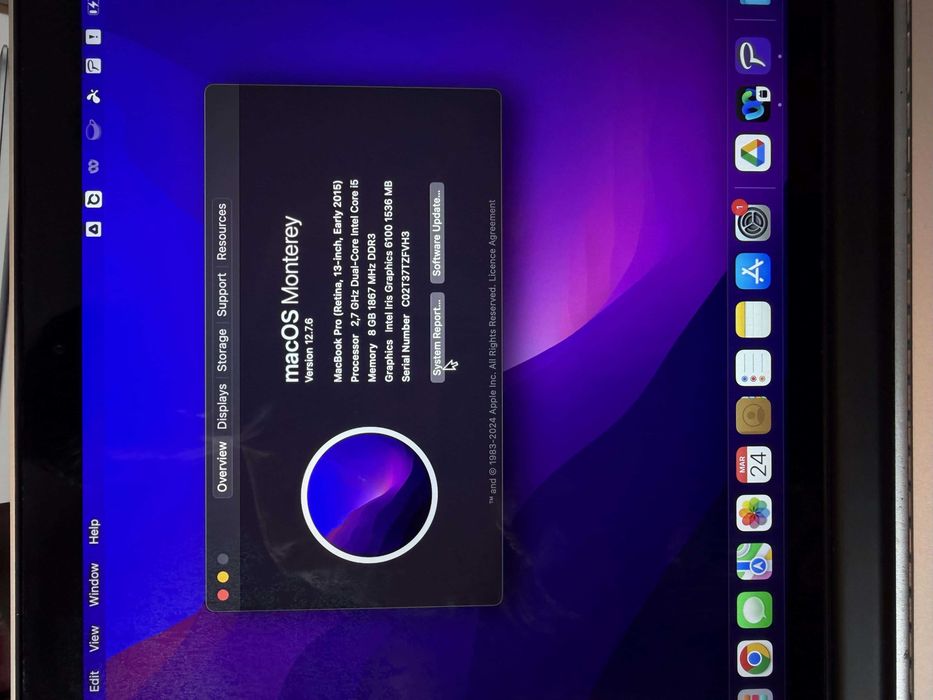Image resolution: width=933 pixels, height=700 pixels.
Task: Click the Google Drive triangle menu bar icon
Action: click(93, 229)
